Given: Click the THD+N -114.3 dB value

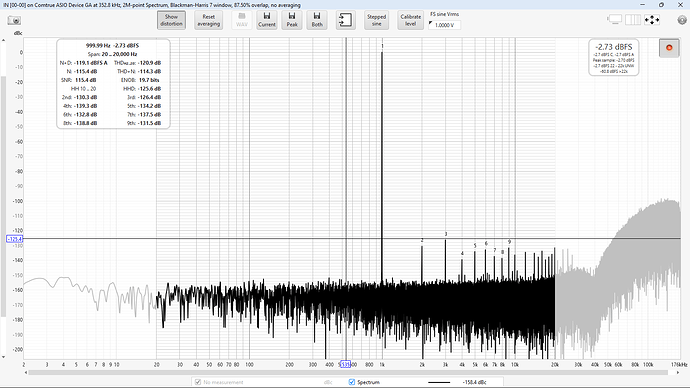Looking at the screenshot, I should [149, 71].
